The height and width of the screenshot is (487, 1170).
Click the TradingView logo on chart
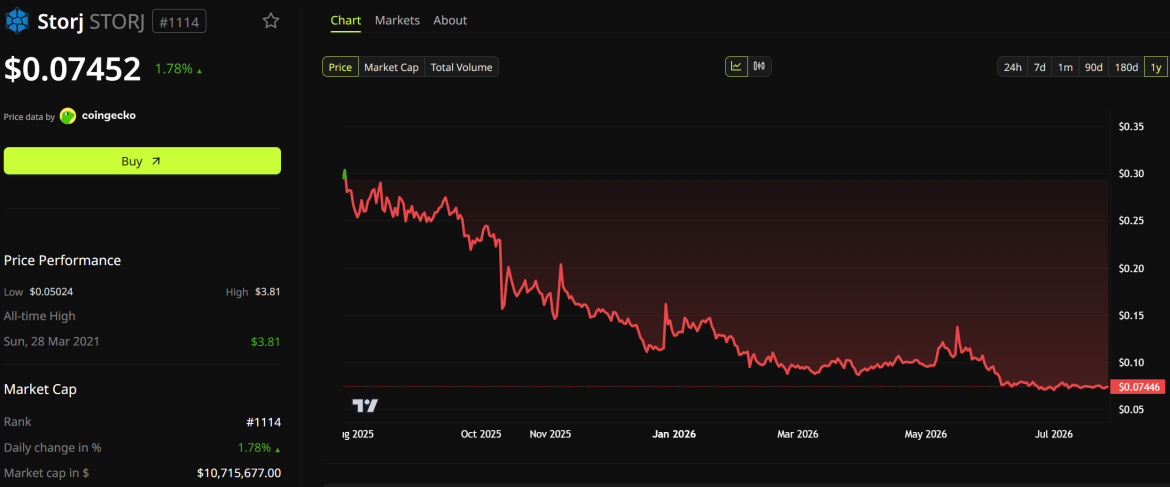[366, 406]
